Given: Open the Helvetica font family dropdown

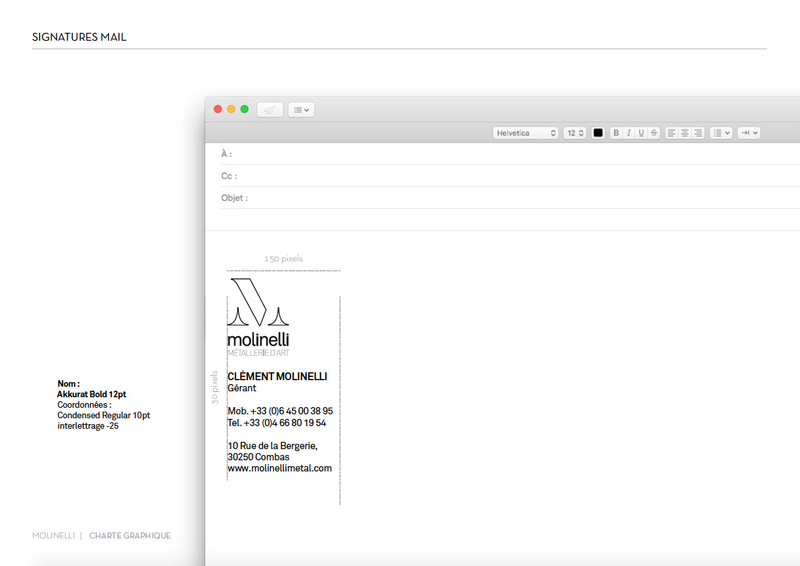Looking at the screenshot, I should click(526, 133).
